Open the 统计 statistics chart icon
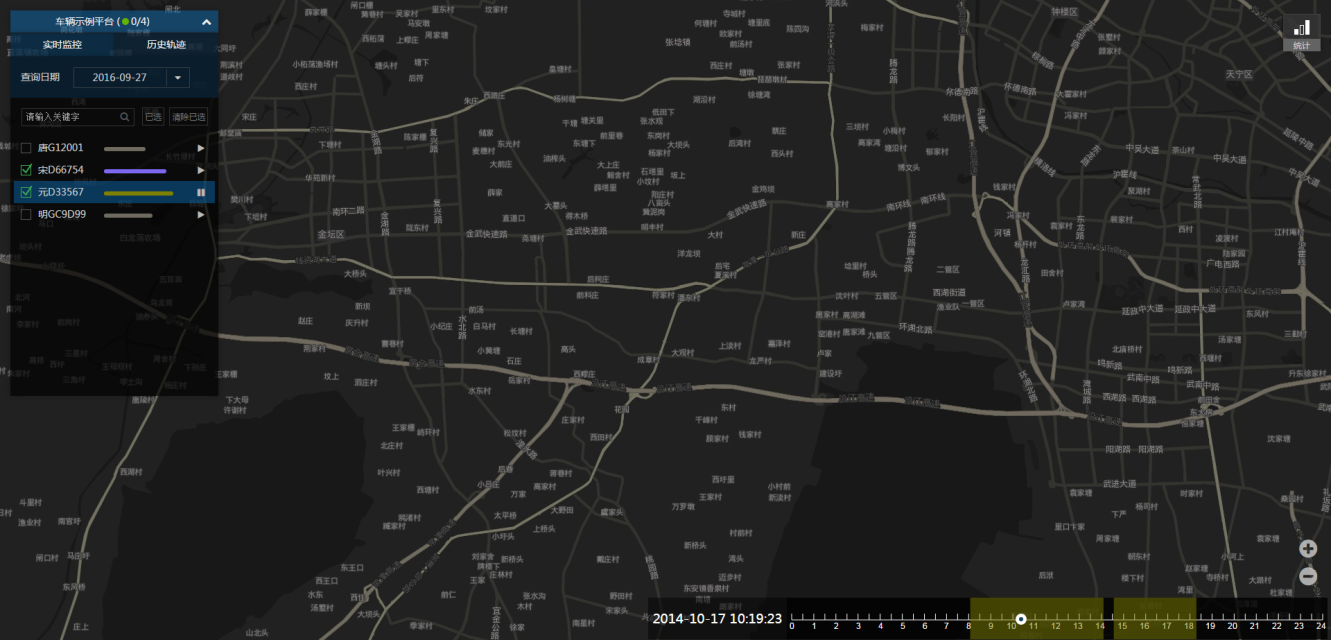Image resolution: width=1331 pixels, height=640 pixels. [x=1301, y=32]
